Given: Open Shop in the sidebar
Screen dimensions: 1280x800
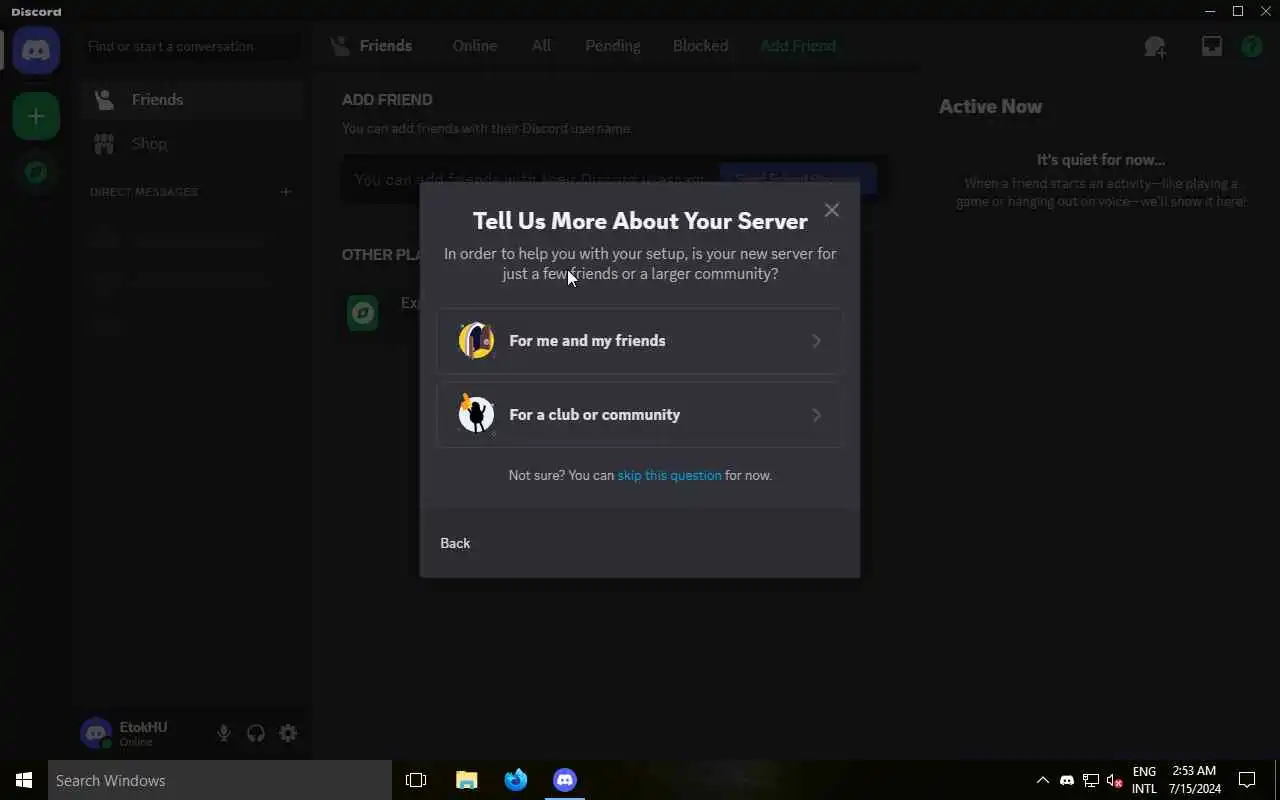Looking at the screenshot, I should pyautogui.click(x=192, y=144).
